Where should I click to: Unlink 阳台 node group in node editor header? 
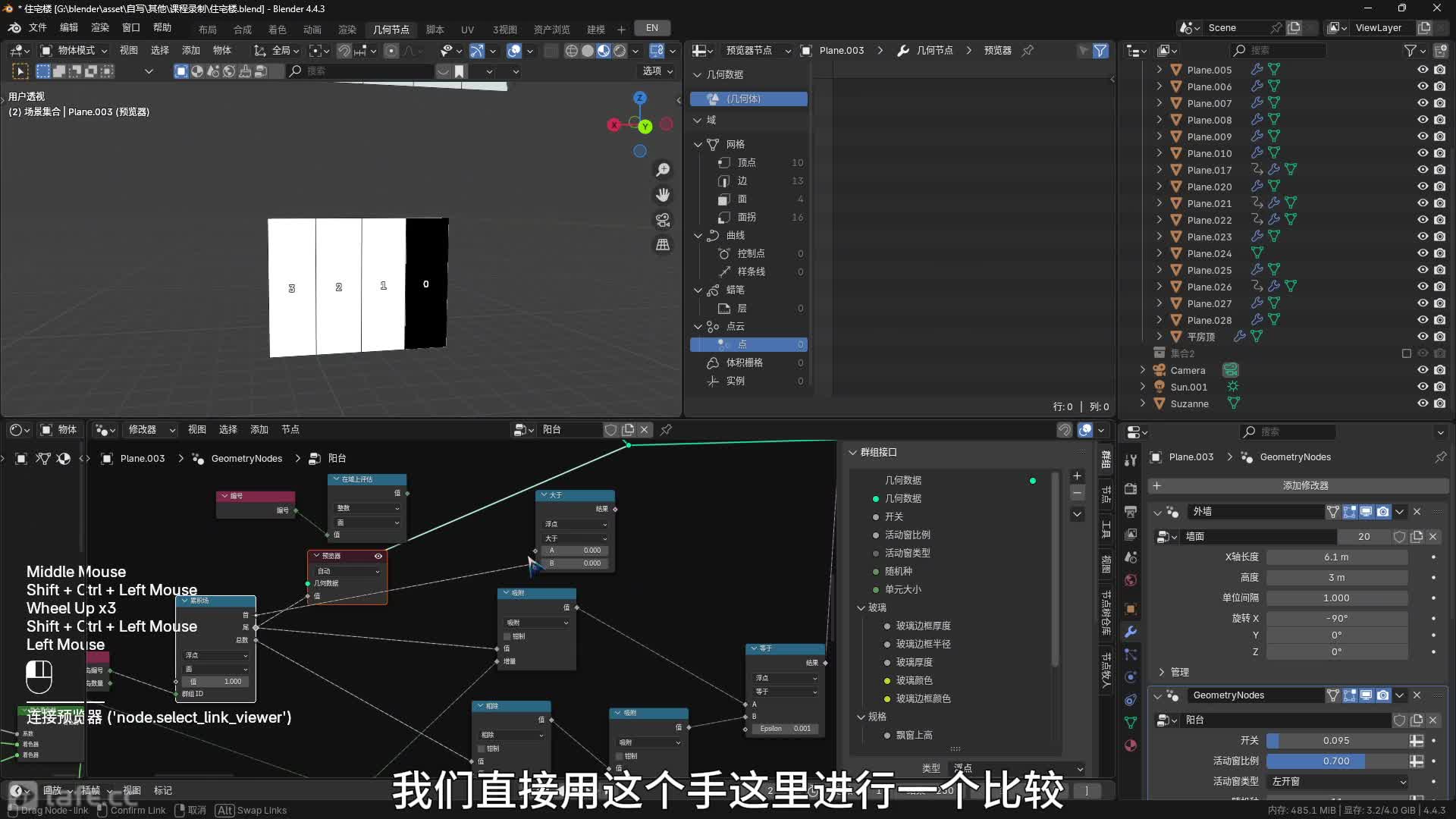645,430
